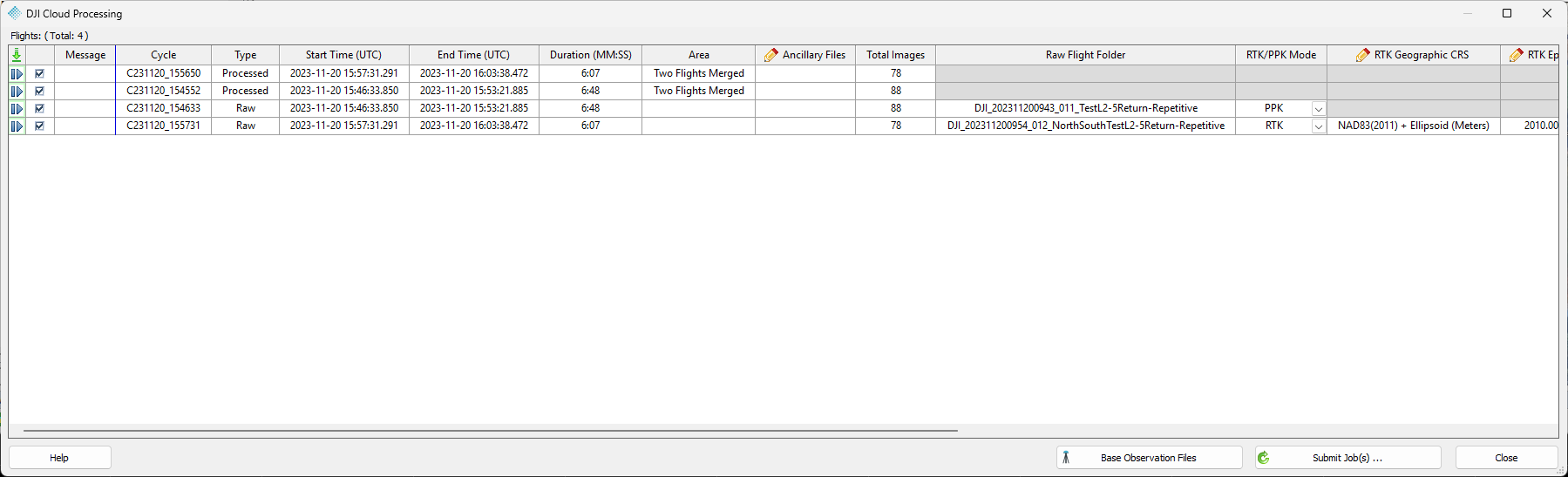
Task: Click the Start Time (UTC) column header
Action: pyautogui.click(x=344, y=55)
